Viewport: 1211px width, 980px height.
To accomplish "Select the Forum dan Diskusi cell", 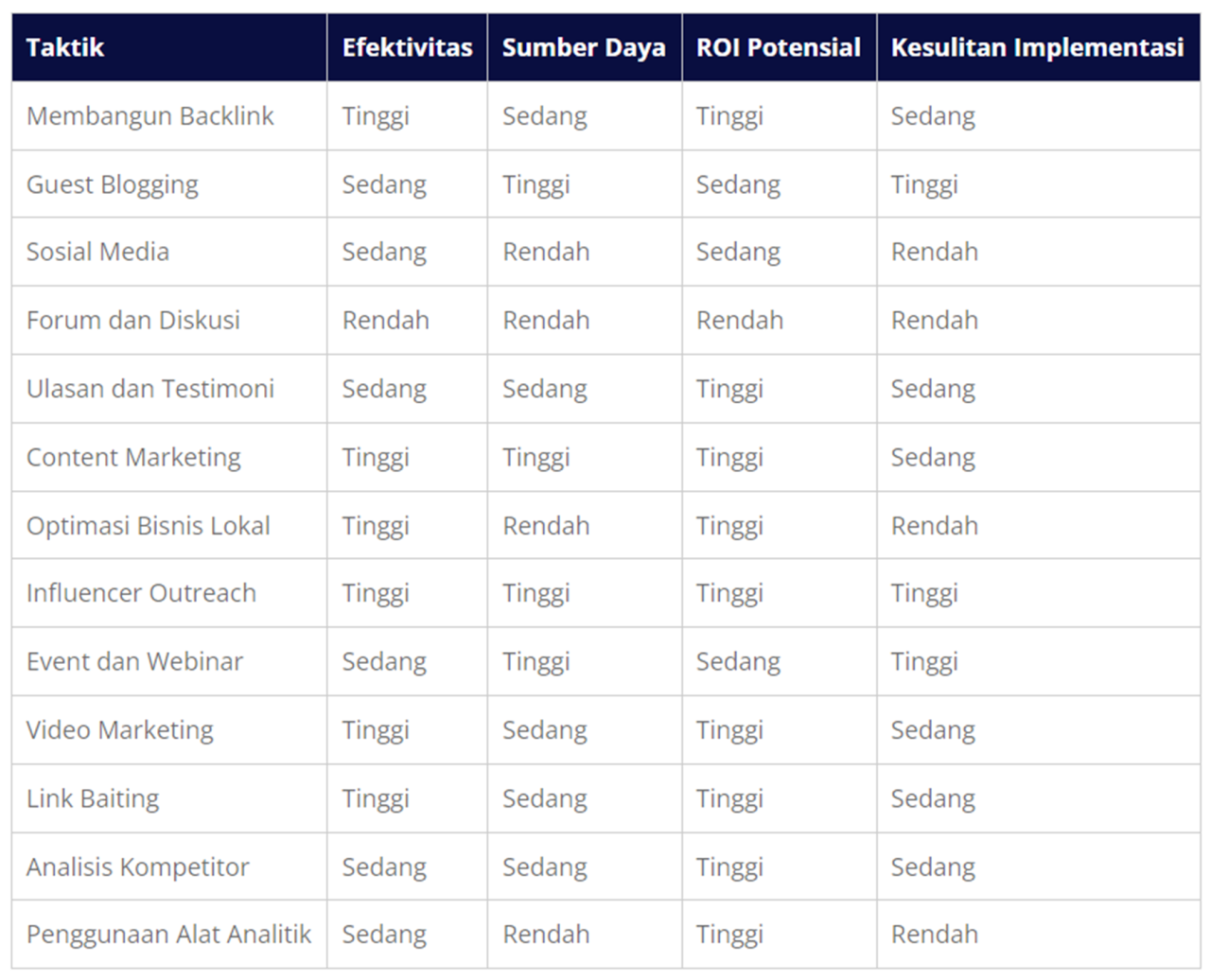I will (x=133, y=320).
